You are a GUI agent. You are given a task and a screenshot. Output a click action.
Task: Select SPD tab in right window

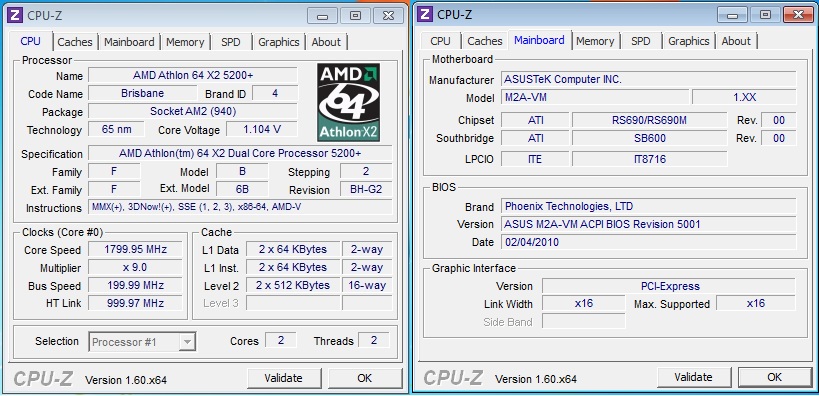pos(640,41)
